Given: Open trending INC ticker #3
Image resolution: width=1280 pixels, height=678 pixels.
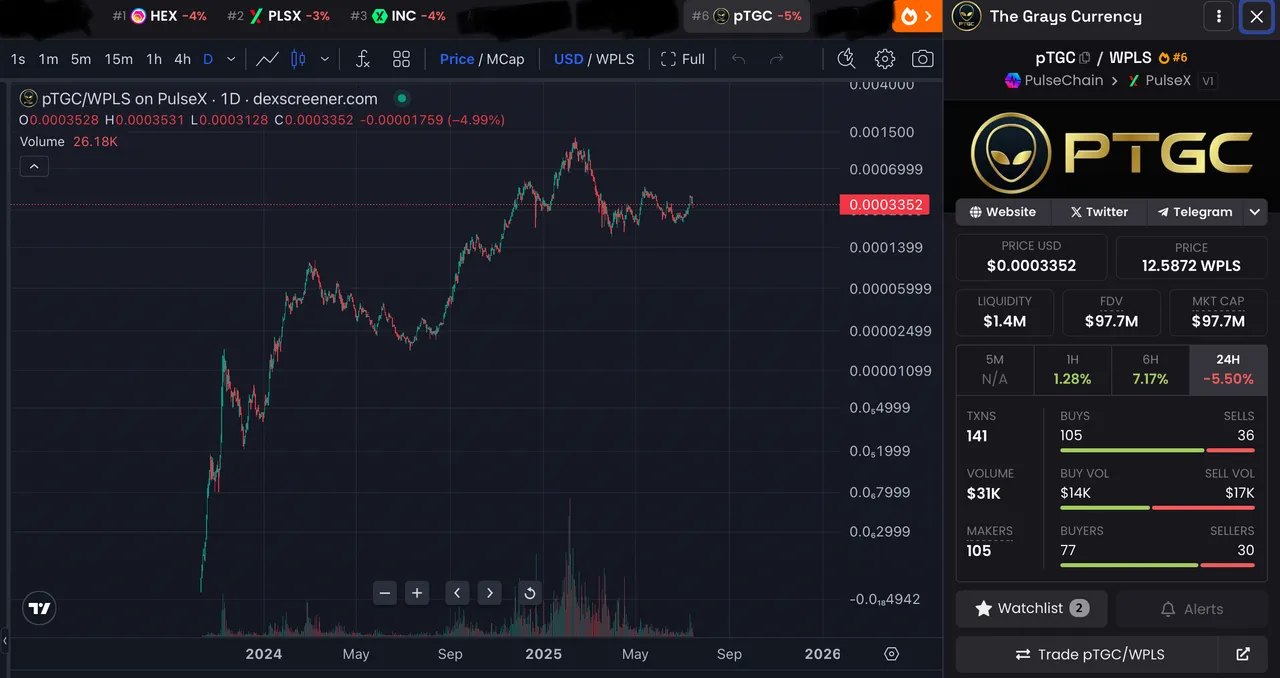Looking at the screenshot, I should click(398, 16).
